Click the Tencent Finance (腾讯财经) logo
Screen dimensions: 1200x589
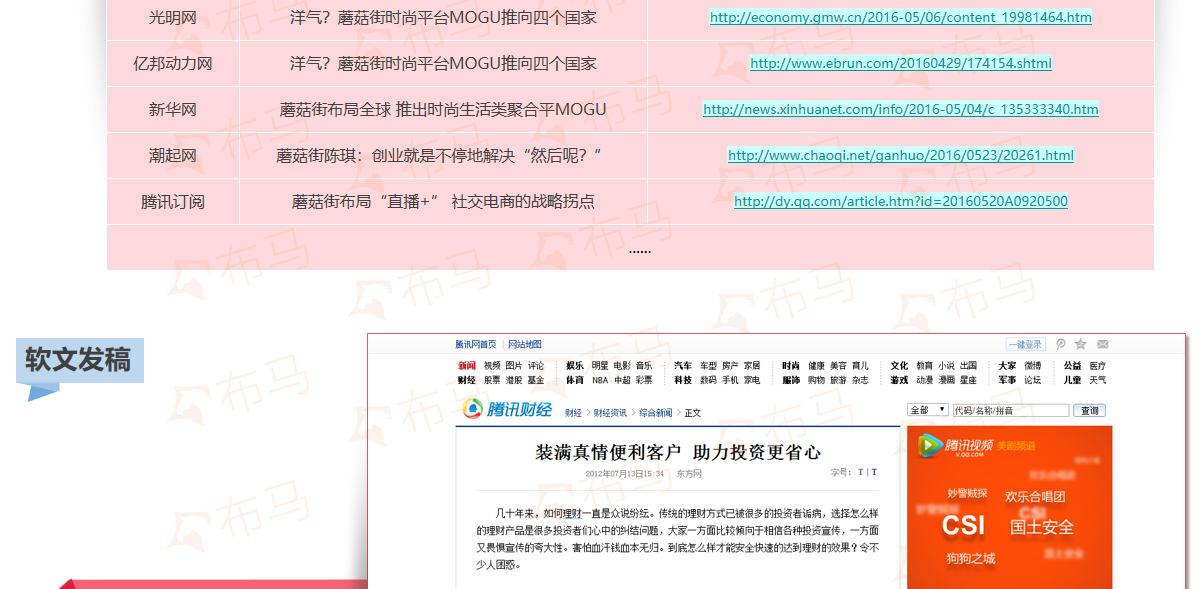507,410
